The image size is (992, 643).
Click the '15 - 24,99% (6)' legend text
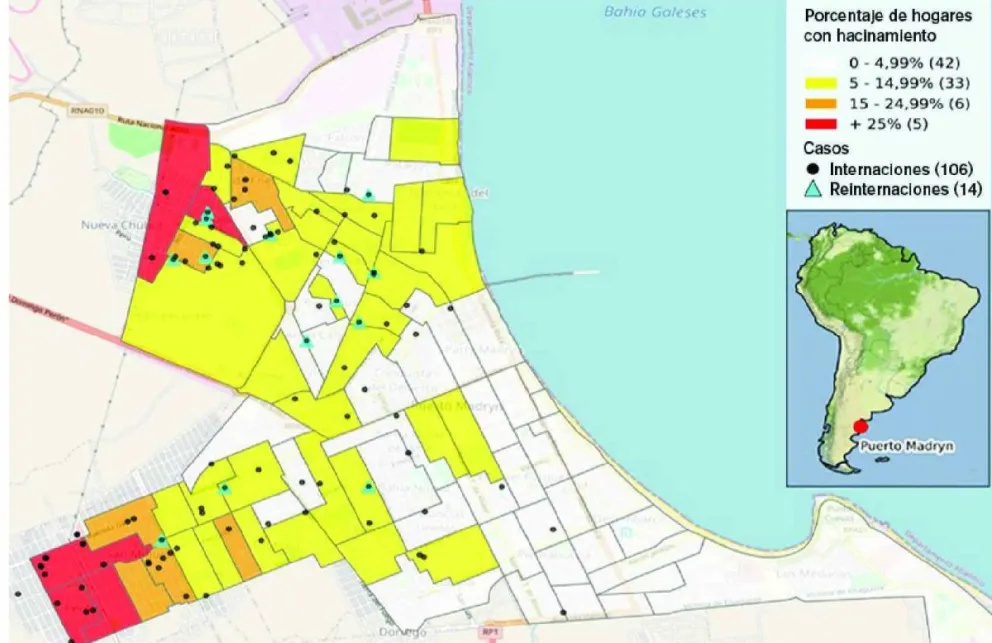pos(910,103)
